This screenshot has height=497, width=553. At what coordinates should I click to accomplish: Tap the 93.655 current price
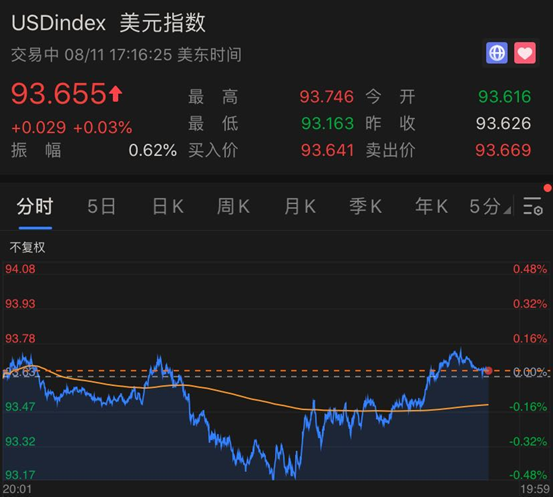coord(59,94)
